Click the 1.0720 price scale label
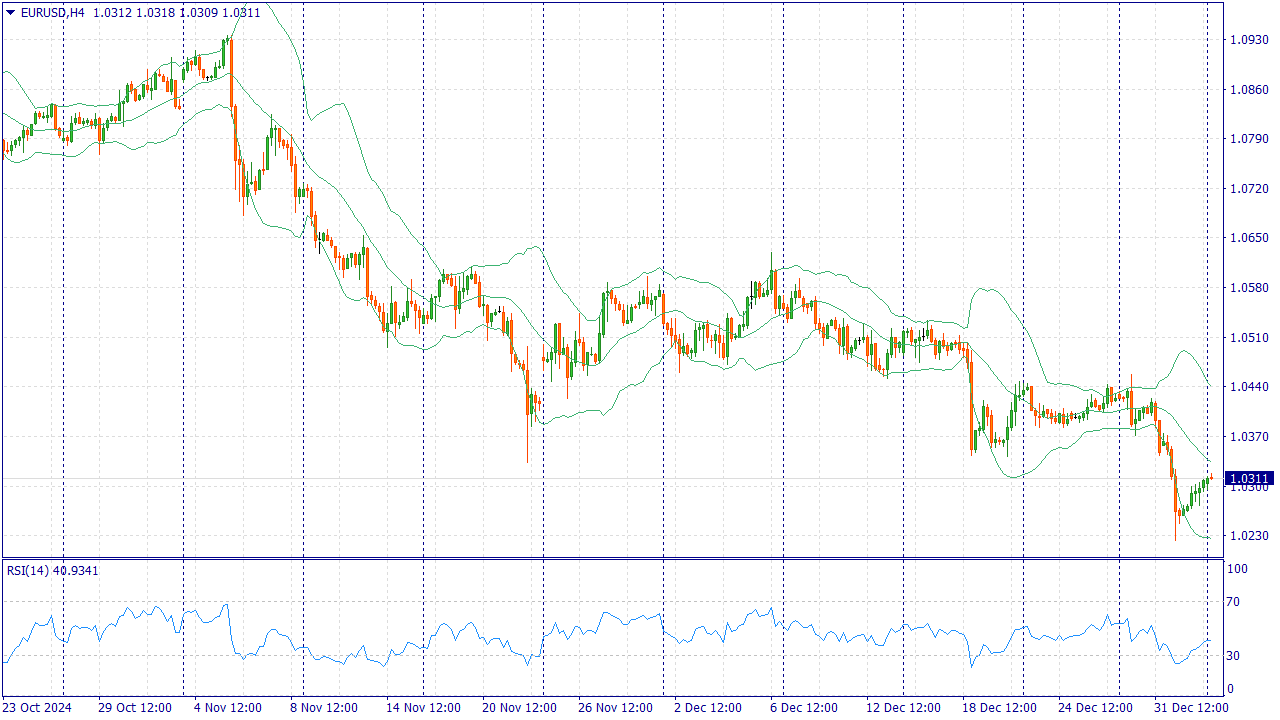This screenshot has width=1280, height=720. coord(1248,189)
